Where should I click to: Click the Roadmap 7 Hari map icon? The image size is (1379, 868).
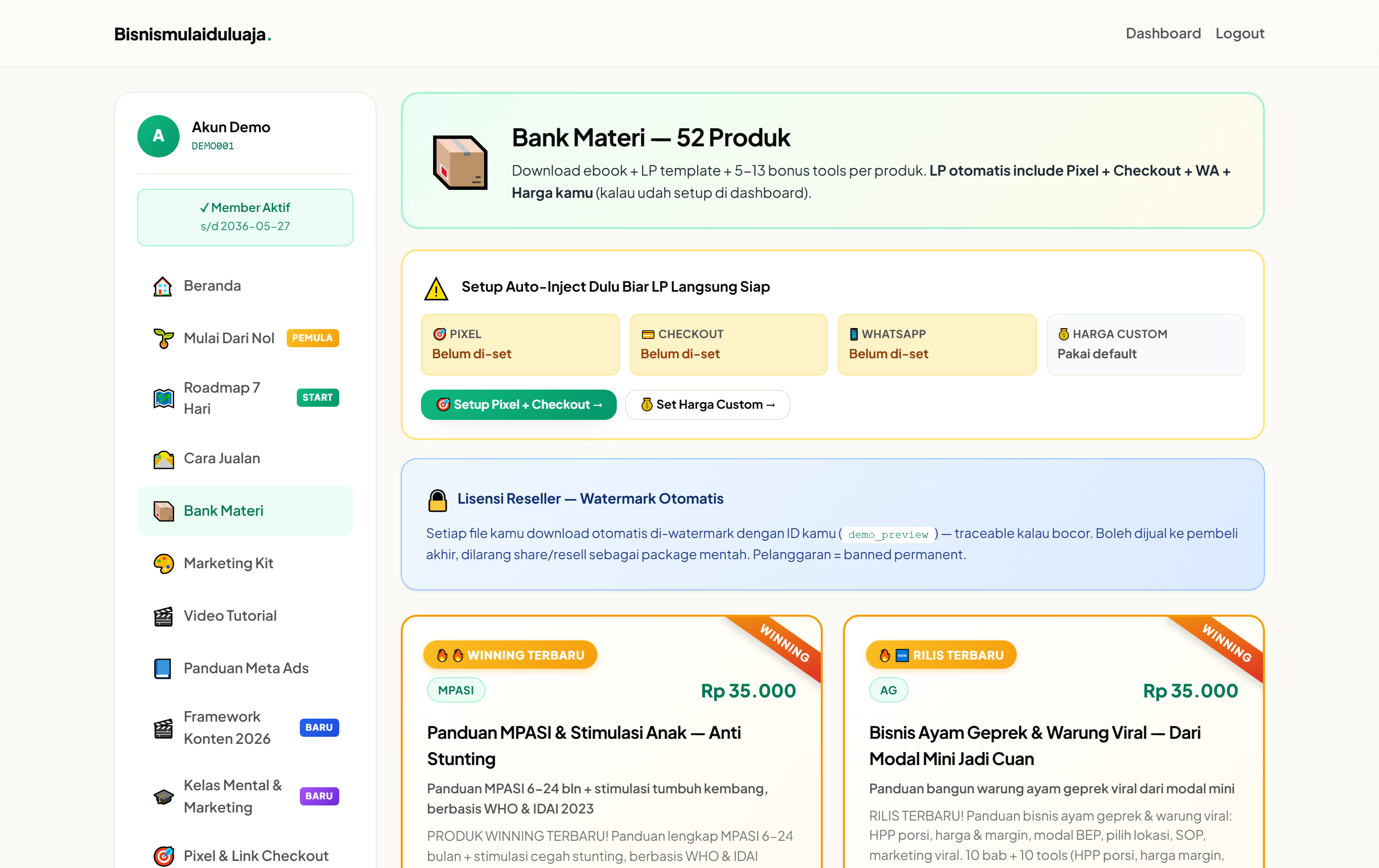point(163,398)
